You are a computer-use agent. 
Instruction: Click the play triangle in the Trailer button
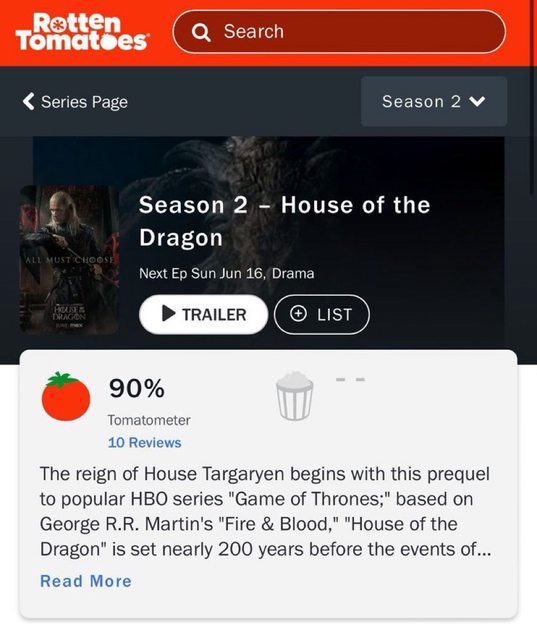169,314
